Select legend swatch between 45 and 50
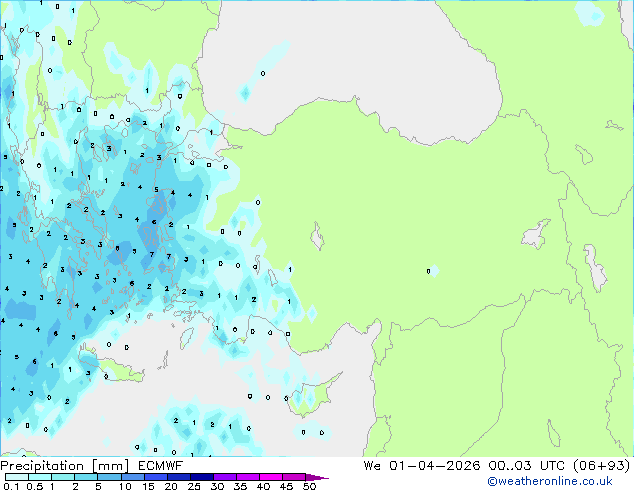 tap(294, 477)
